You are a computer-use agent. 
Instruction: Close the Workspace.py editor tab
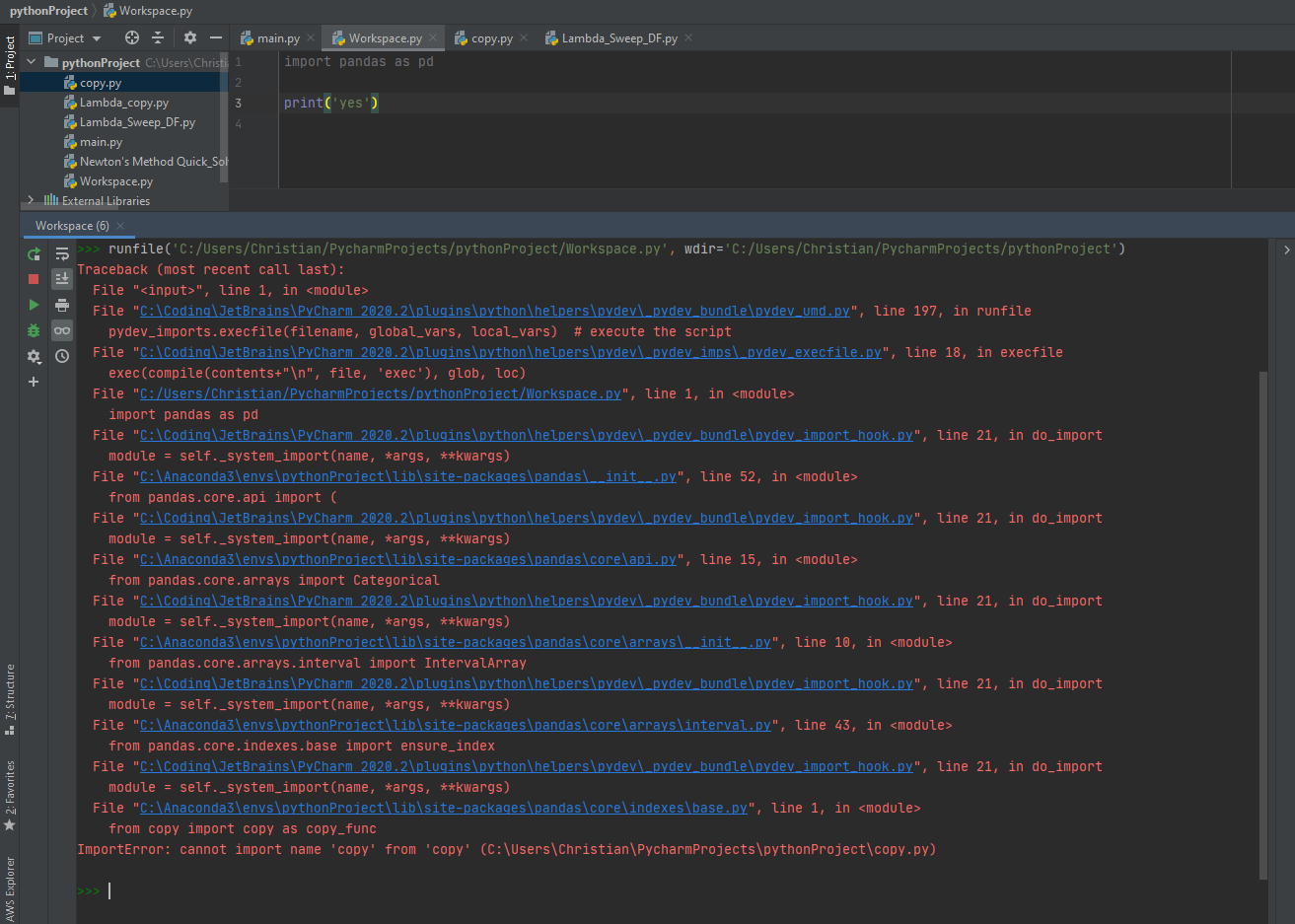tap(433, 38)
